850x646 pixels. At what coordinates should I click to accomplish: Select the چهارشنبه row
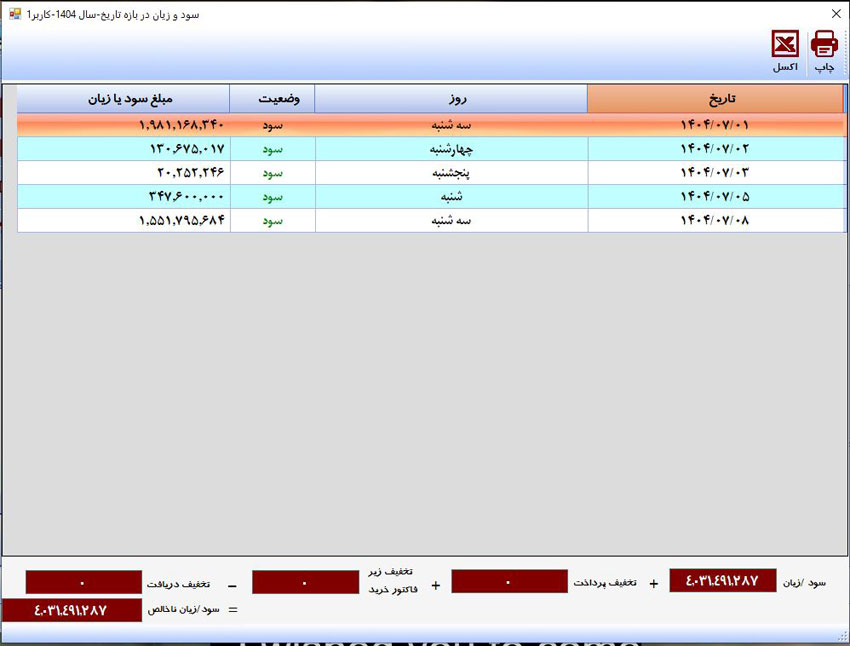point(432,148)
